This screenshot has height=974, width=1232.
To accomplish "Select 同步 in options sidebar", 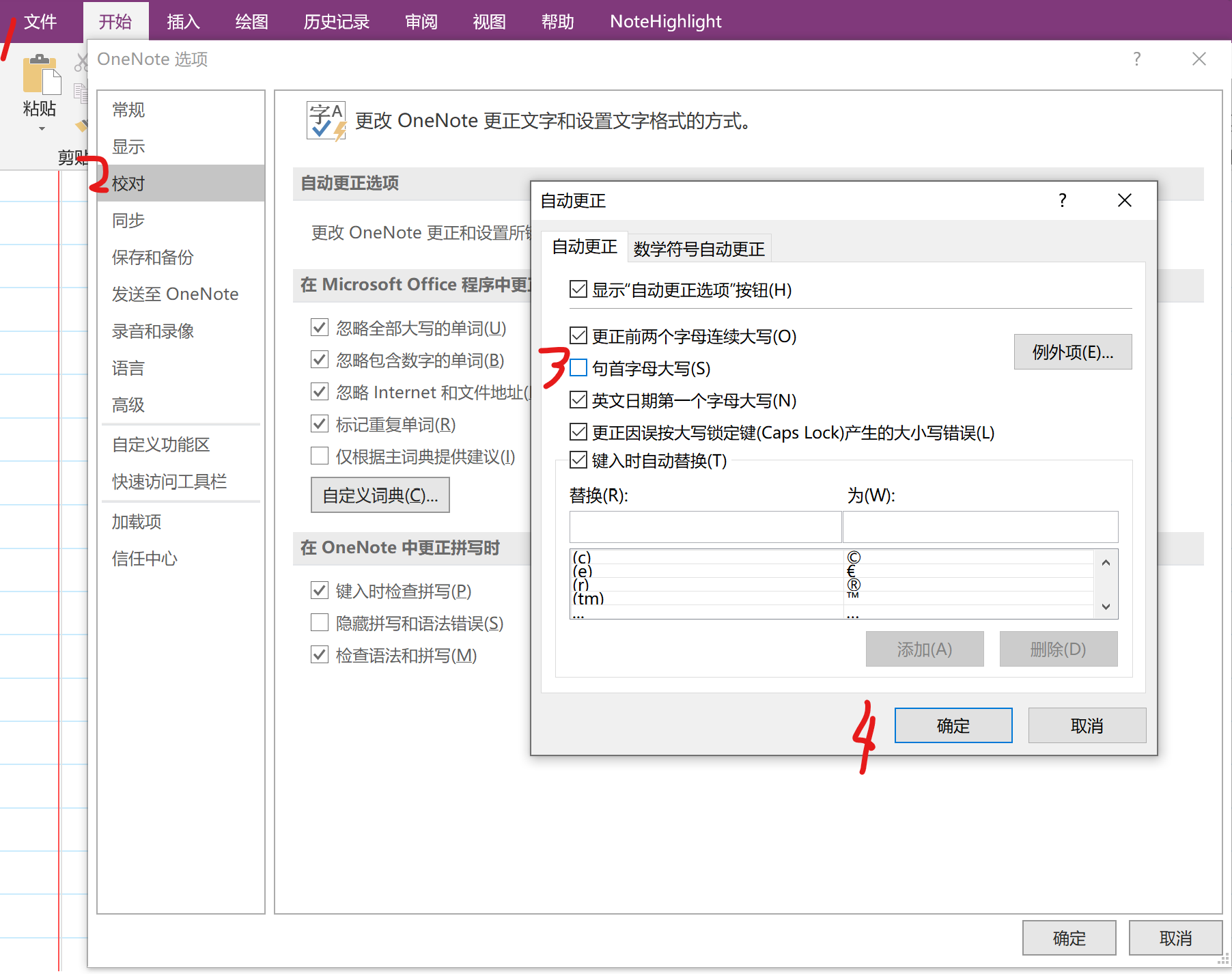I will click(181, 220).
